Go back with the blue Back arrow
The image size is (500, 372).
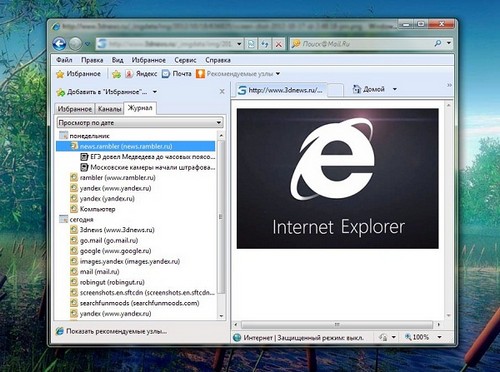pyautogui.click(x=59, y=44)
